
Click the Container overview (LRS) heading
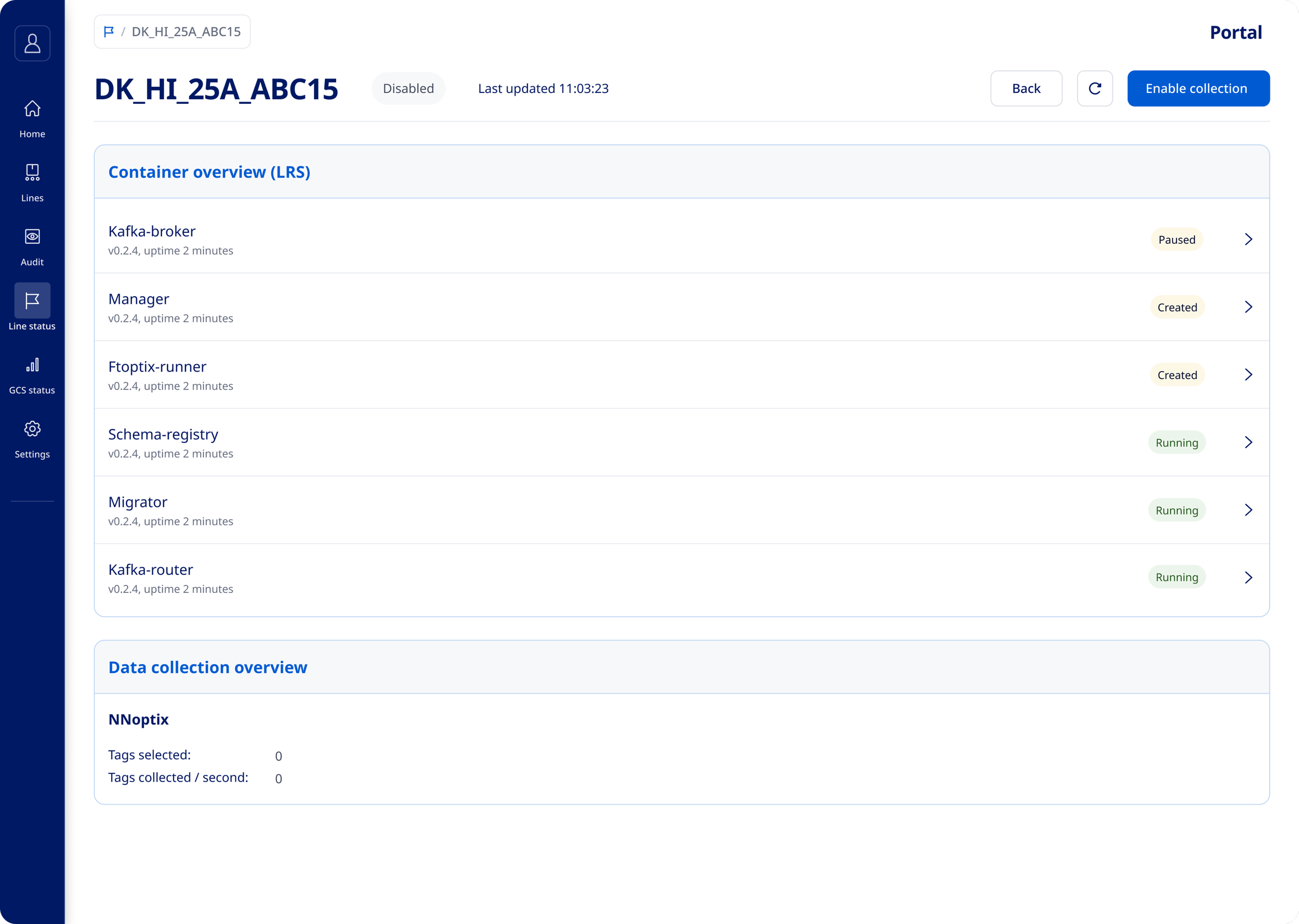(209, 172)
